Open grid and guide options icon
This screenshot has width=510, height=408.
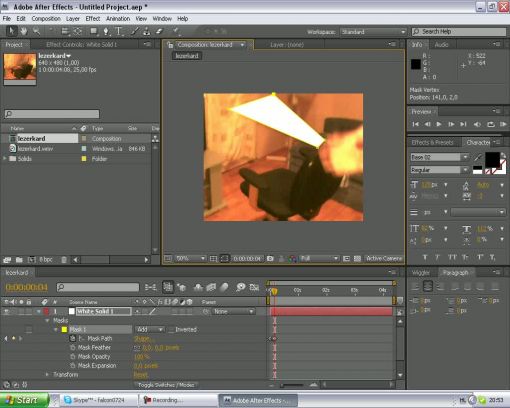[x=213, y=258]
